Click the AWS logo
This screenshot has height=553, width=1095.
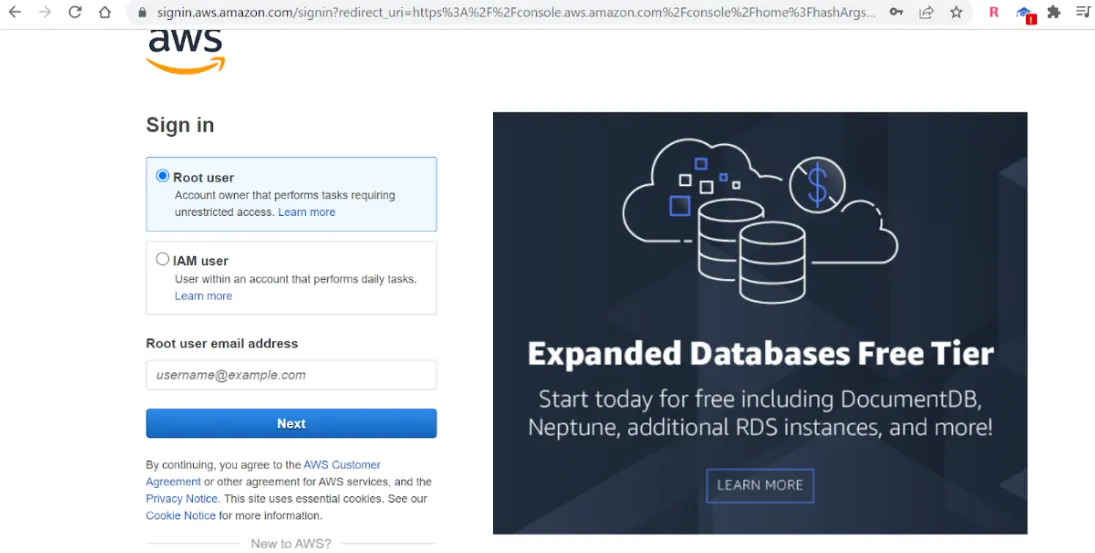186,52
